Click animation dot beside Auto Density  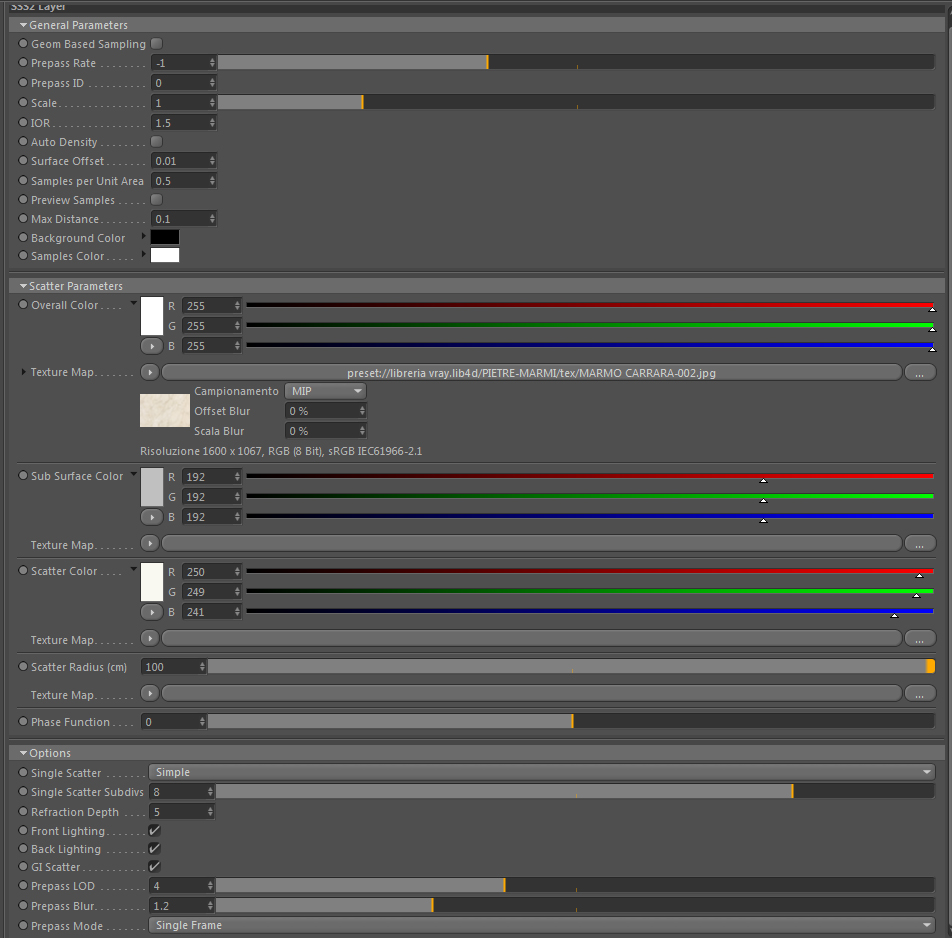(23, 141)
